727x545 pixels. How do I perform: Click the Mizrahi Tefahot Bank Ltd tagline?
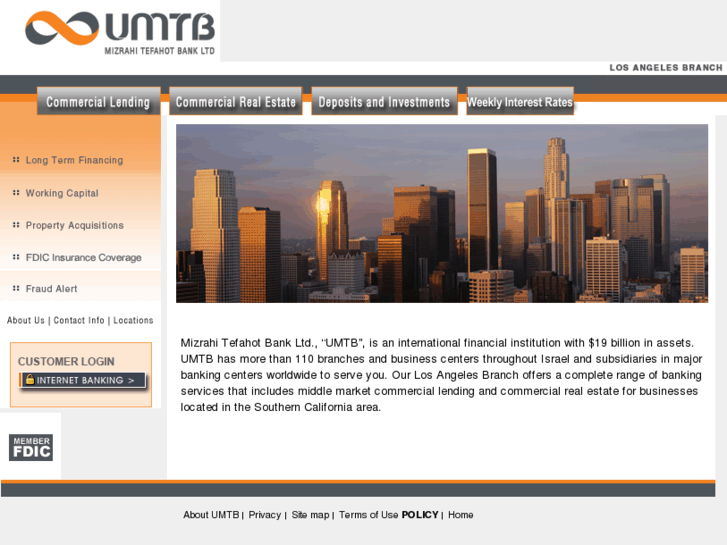[x=159, y=51]
